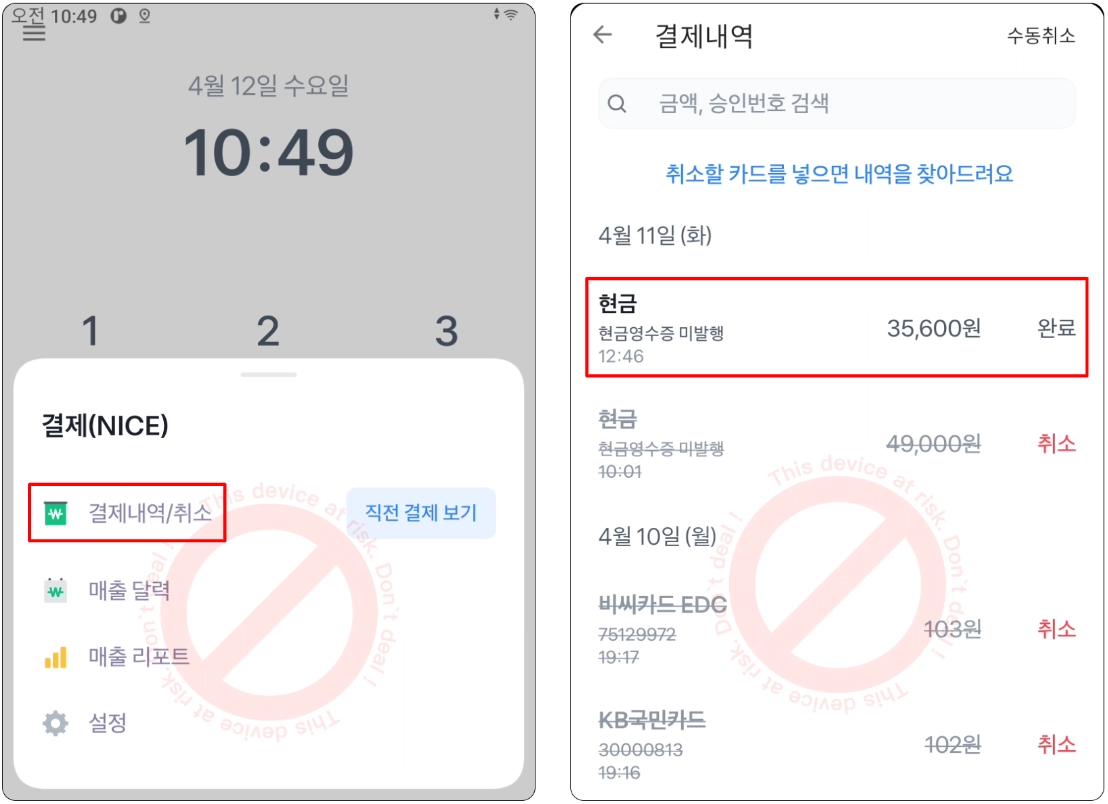Open the 비씨카드 EDC 103원 transaction
1108x804 pixels.
[837, 629]
